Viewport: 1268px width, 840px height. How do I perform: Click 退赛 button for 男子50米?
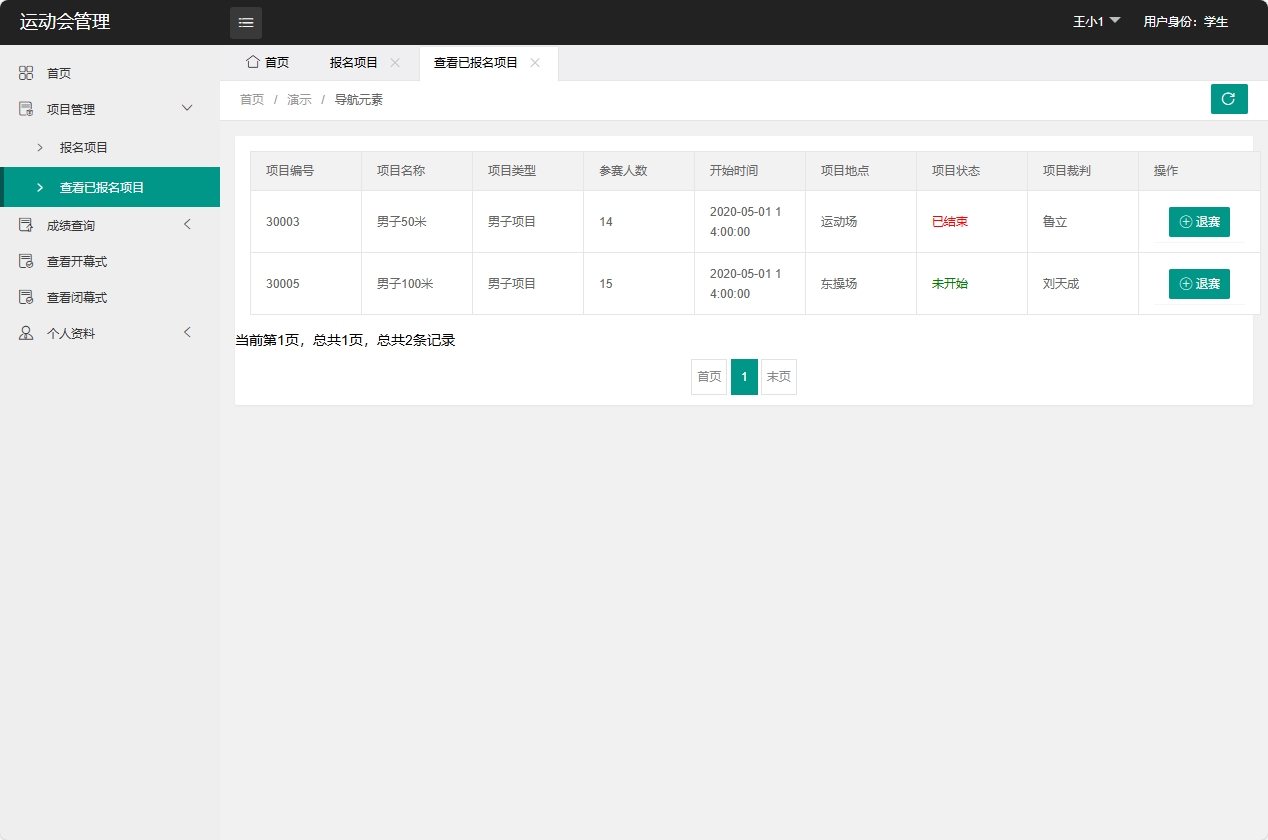pos(1199,221)
